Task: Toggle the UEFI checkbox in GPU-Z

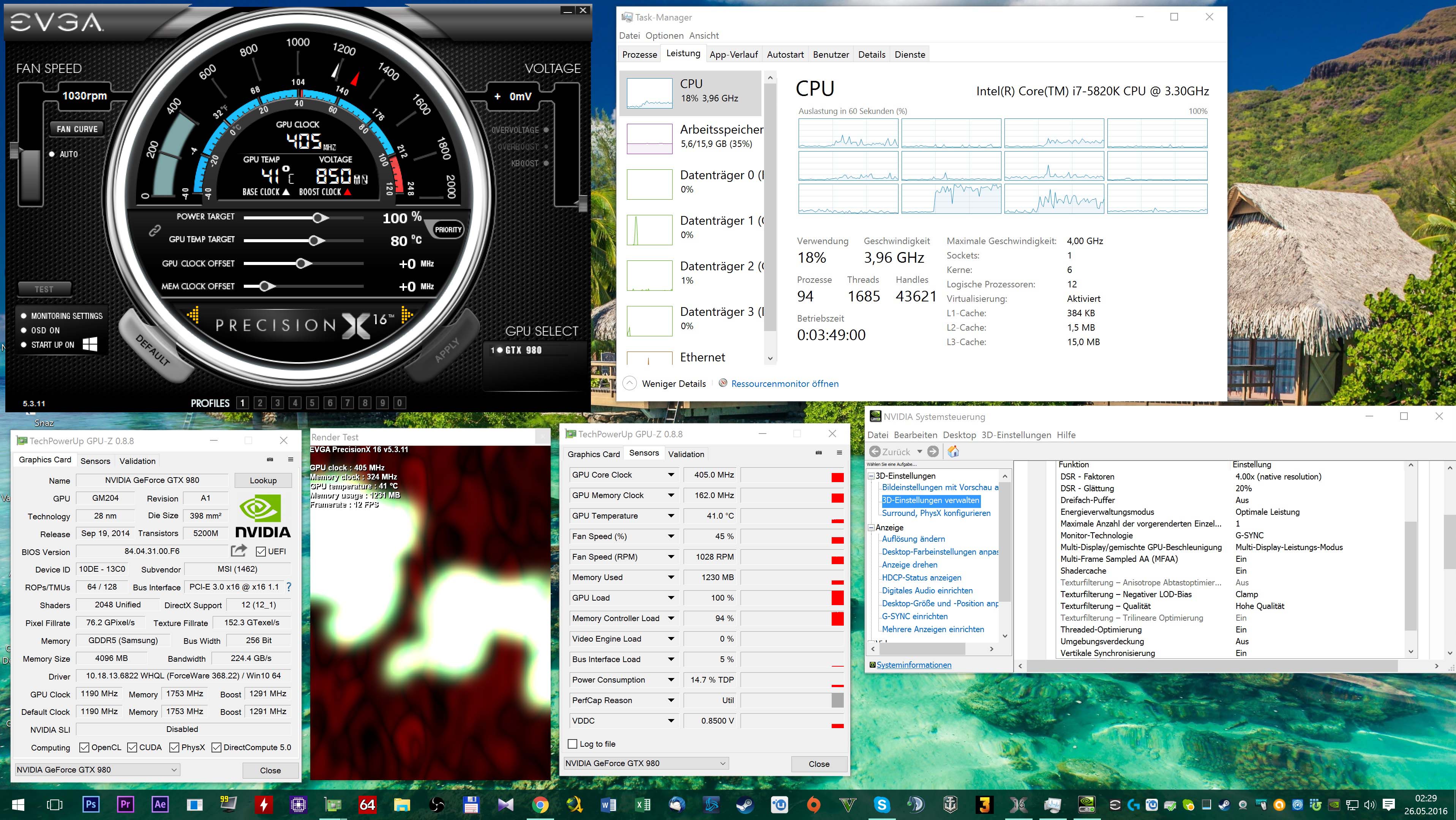Action: pos(261,551)
